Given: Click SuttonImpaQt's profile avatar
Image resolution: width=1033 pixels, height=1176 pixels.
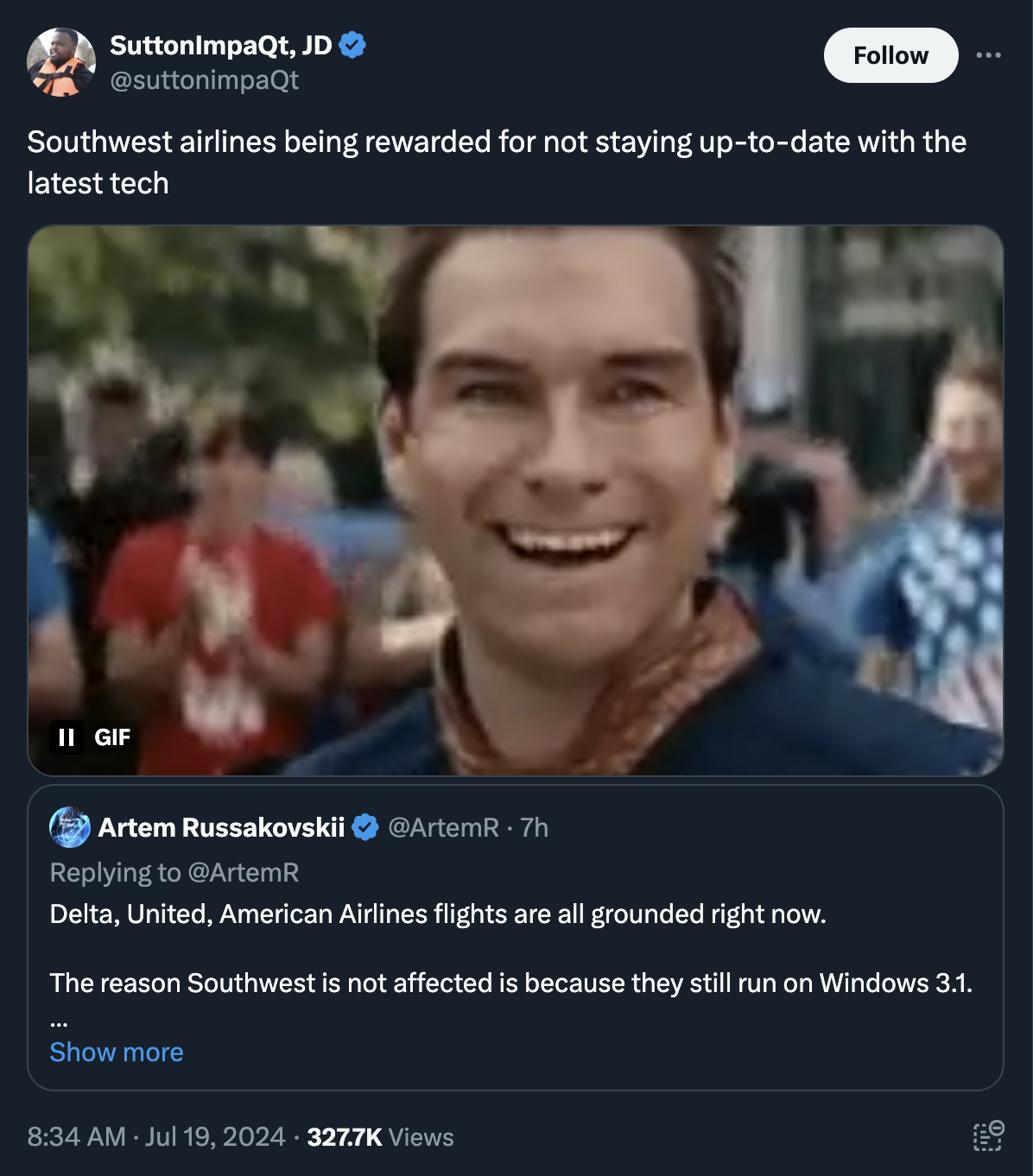Looking at the screenshot, I should [x=60, y=62].
